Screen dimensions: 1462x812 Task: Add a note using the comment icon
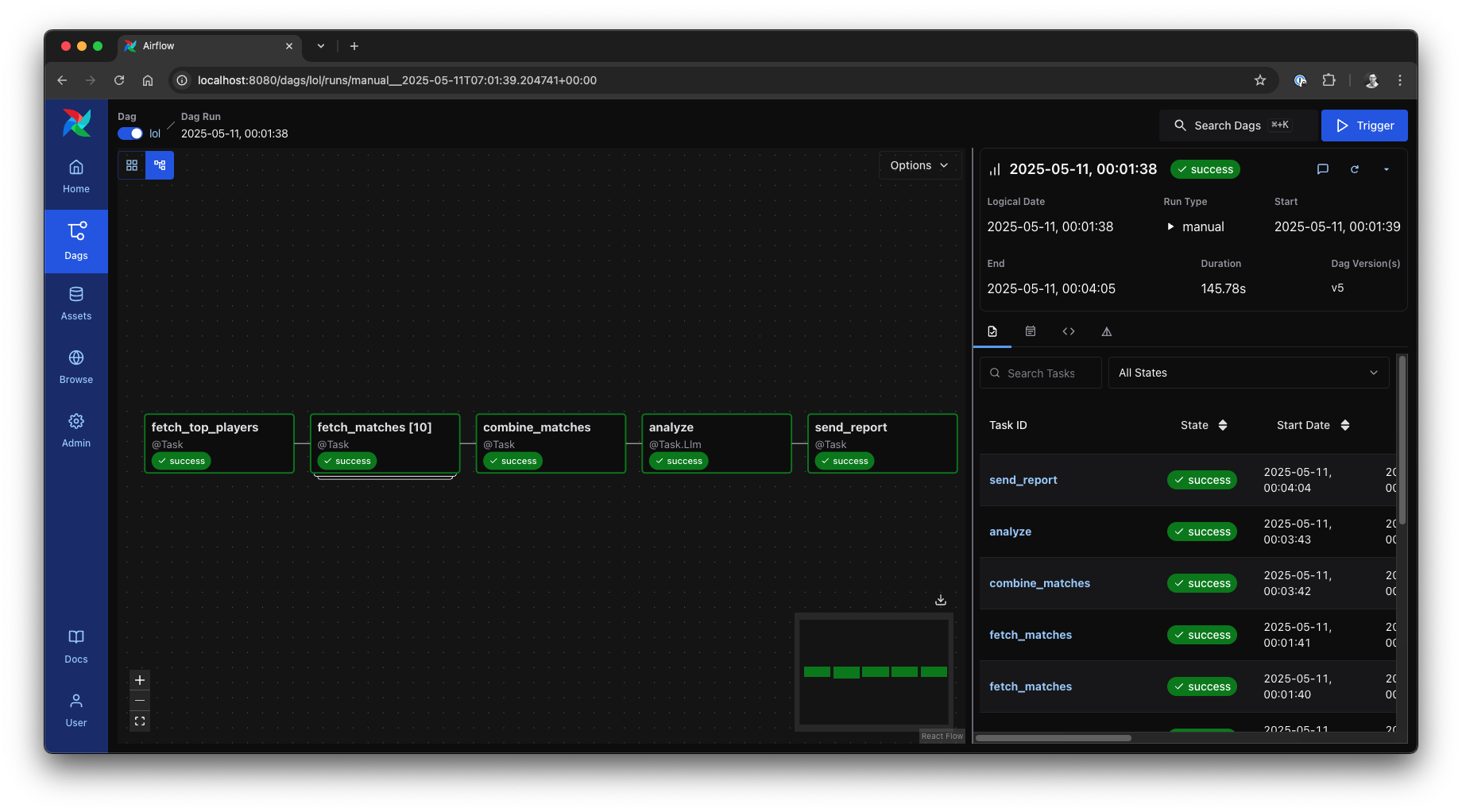tap(1322, 169)
